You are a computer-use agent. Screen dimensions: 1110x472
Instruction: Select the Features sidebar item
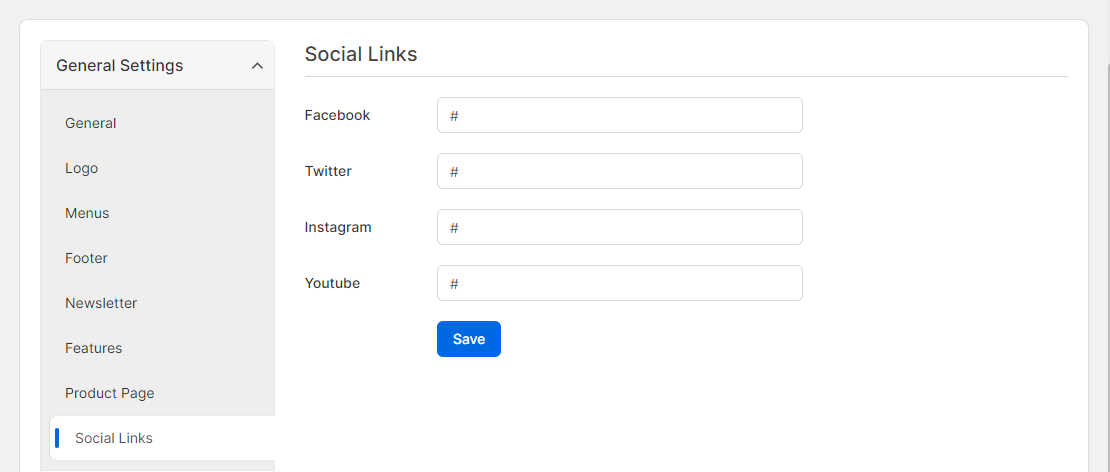click(x=93, y=348)
